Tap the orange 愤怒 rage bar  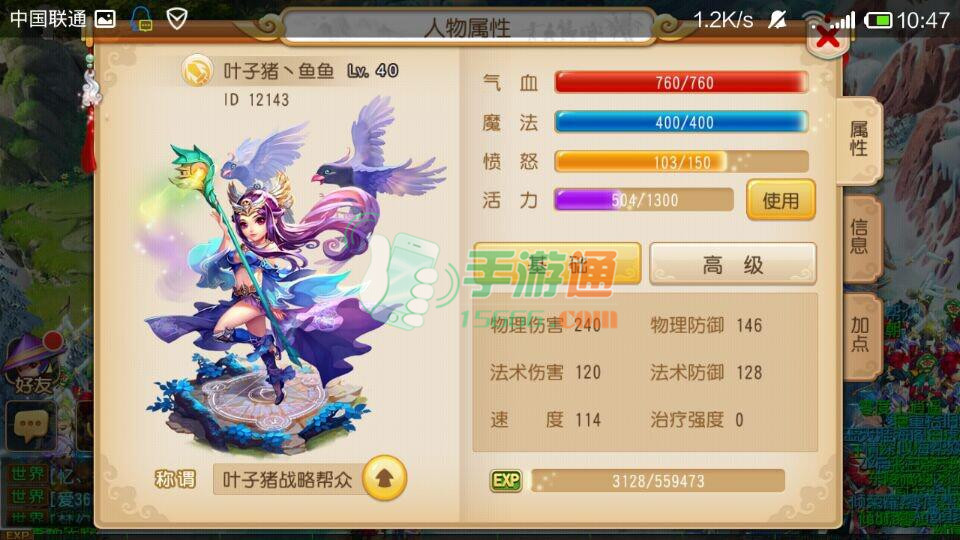(681, 162)
